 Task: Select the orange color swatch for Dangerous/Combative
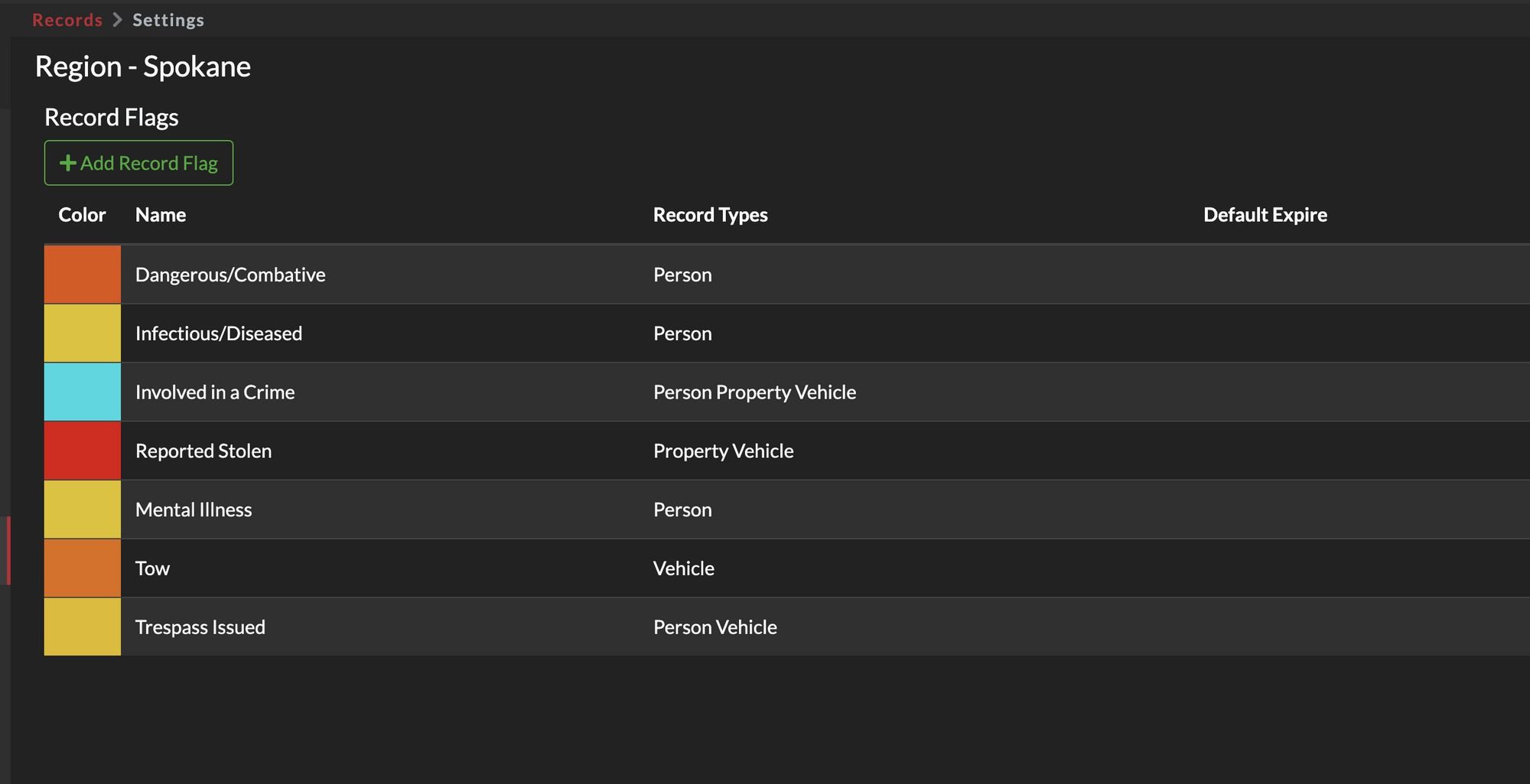tap(82, 274)
